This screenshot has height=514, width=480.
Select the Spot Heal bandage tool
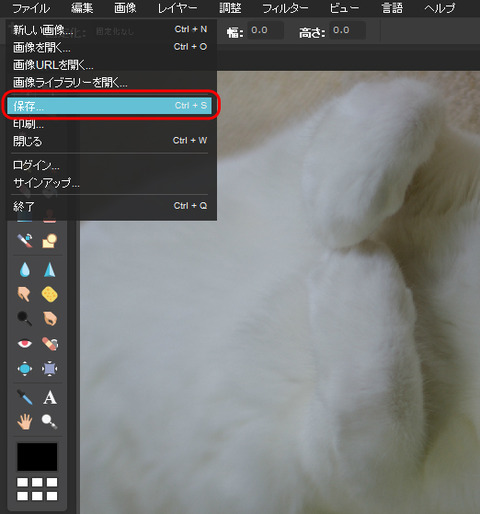pos(50,344)
